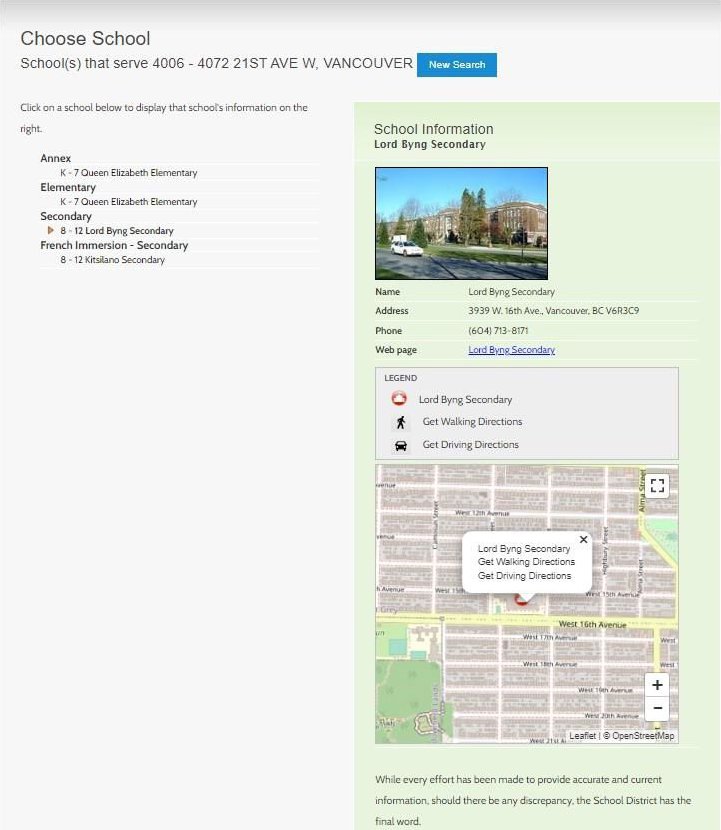This screenshot has height=830, width=721.
Task: Click Get Walking Directions in map popup
Action: coord(526,562)
